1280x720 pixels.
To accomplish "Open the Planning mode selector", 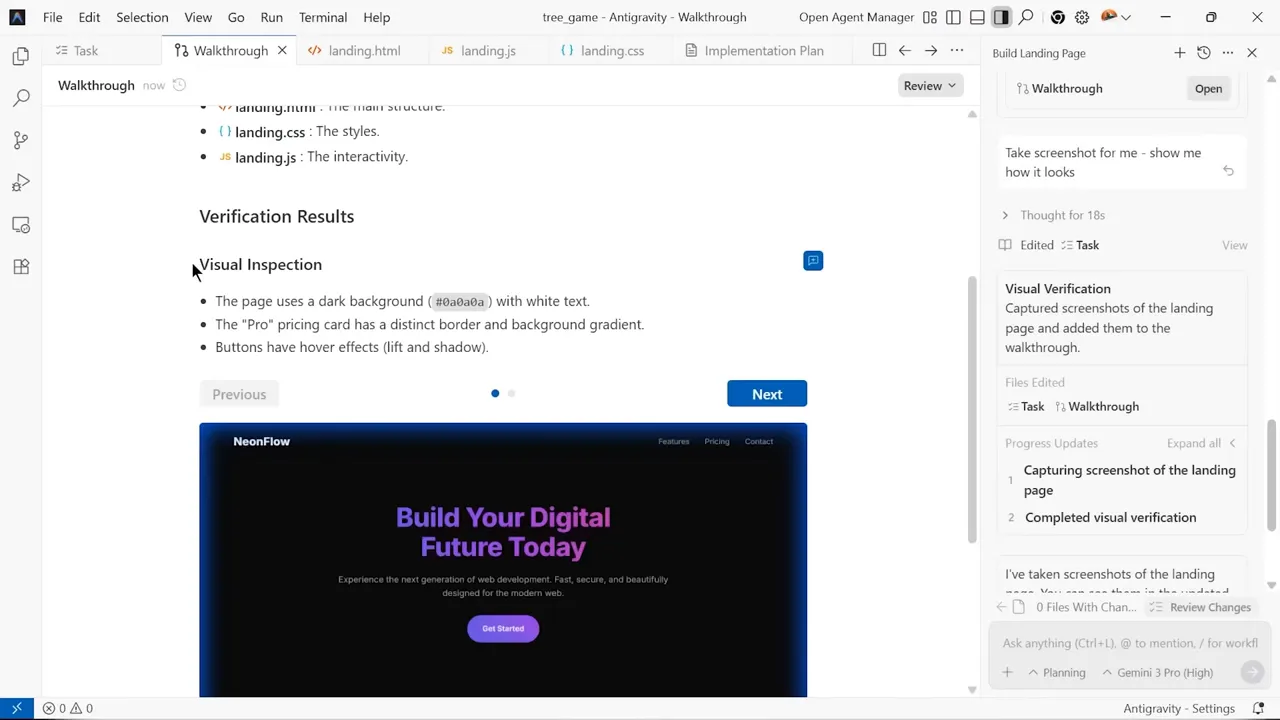I will pyautogui.click(x=1057, y=673).
